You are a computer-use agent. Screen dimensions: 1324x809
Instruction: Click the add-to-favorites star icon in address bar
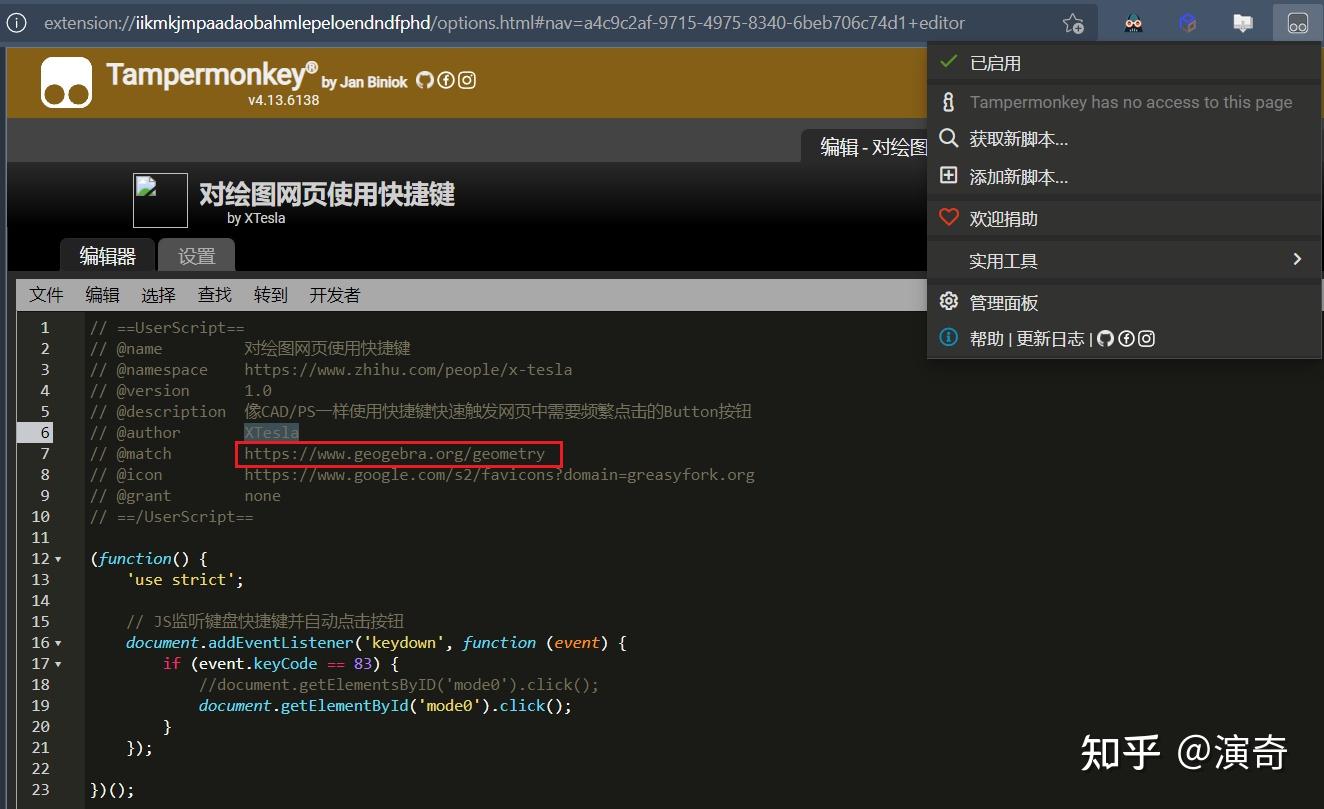(1073, 23)
